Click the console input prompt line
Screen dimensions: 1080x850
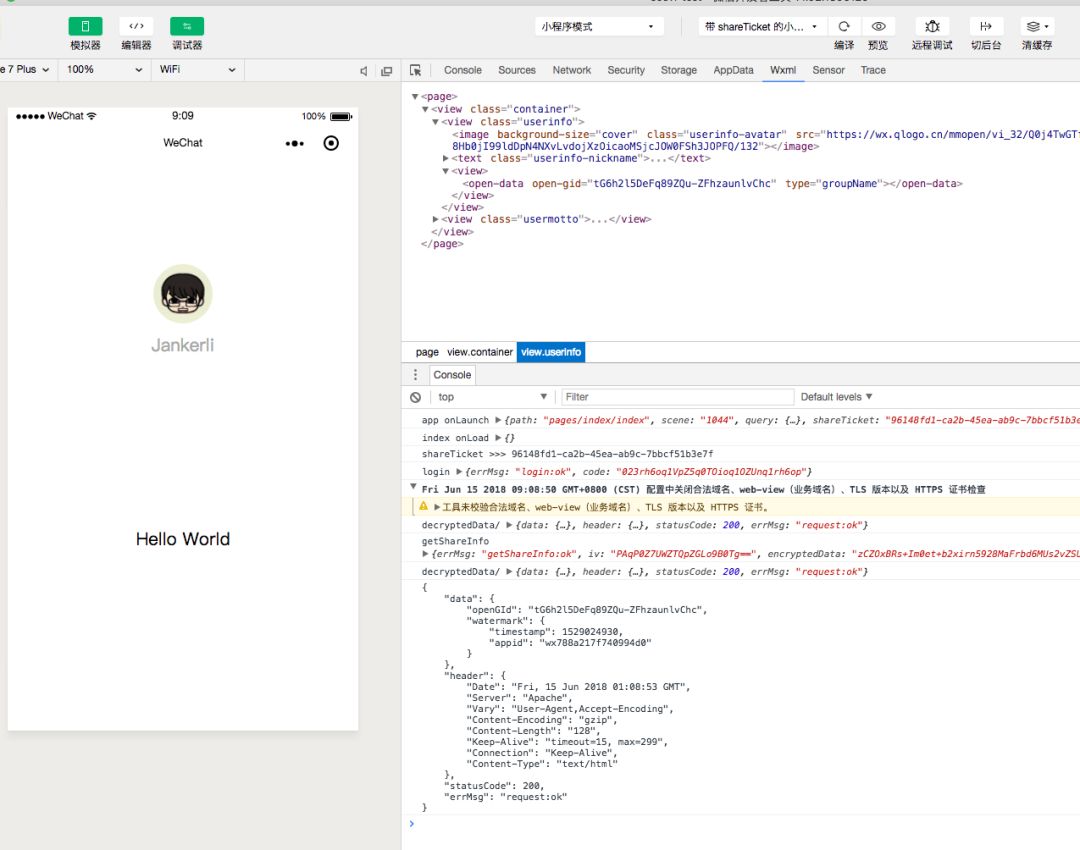[x=744, y=824]
